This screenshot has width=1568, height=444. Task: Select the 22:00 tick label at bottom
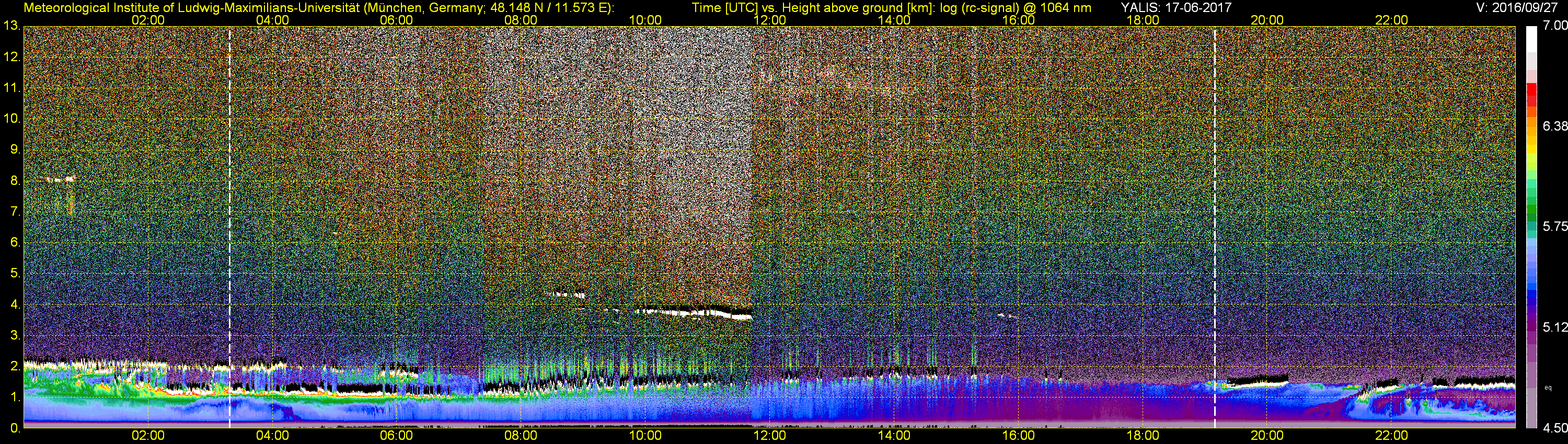[x=1391, y=436]
